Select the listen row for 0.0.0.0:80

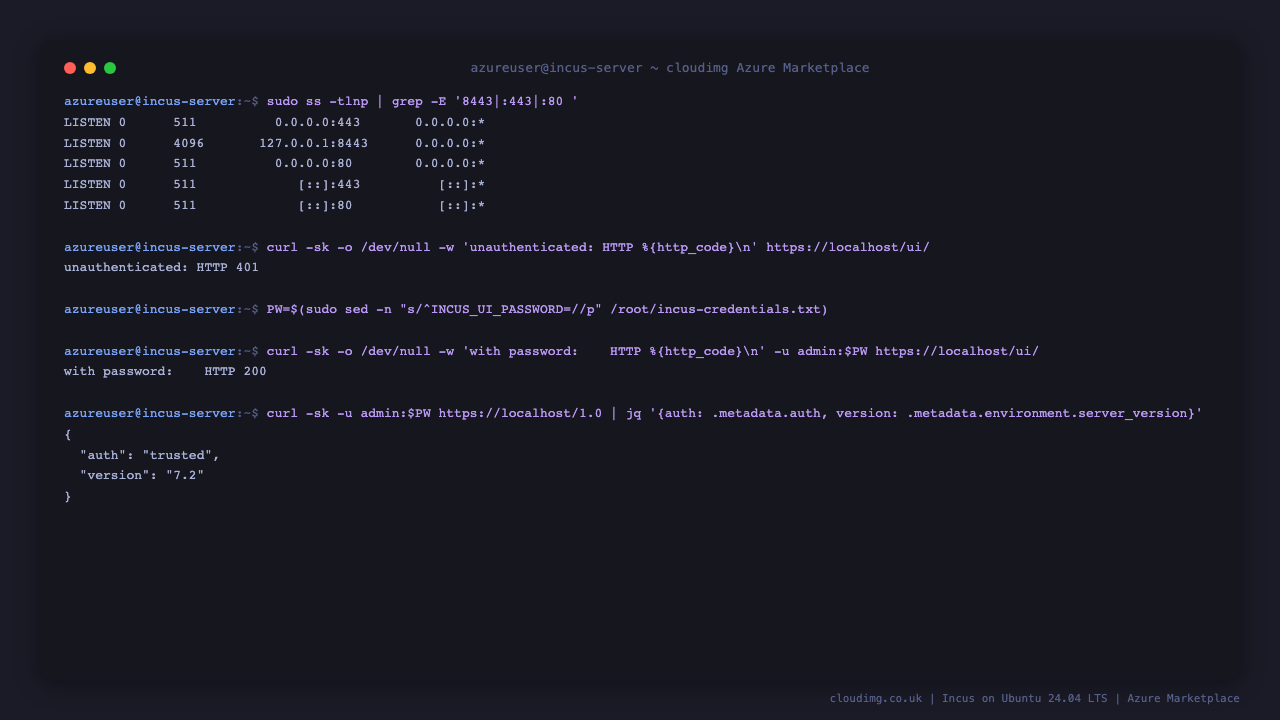click(274, 164)
